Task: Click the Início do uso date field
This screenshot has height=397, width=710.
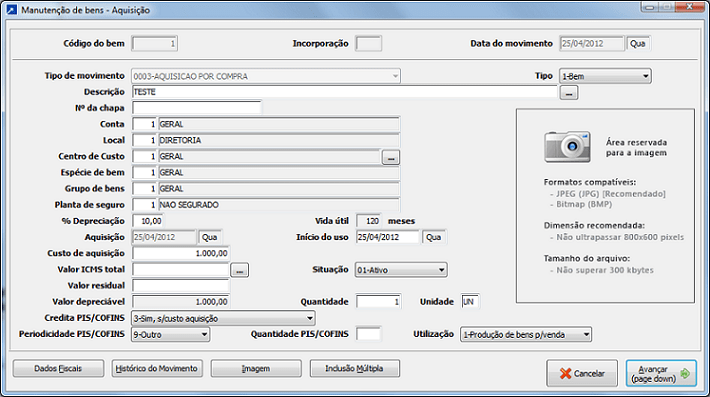Action: pos(388,237)
